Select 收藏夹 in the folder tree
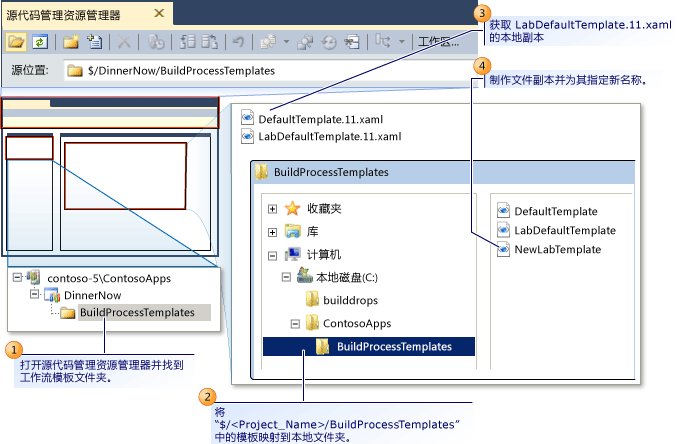Screen dimensions: 677x444 coord(313,209)
